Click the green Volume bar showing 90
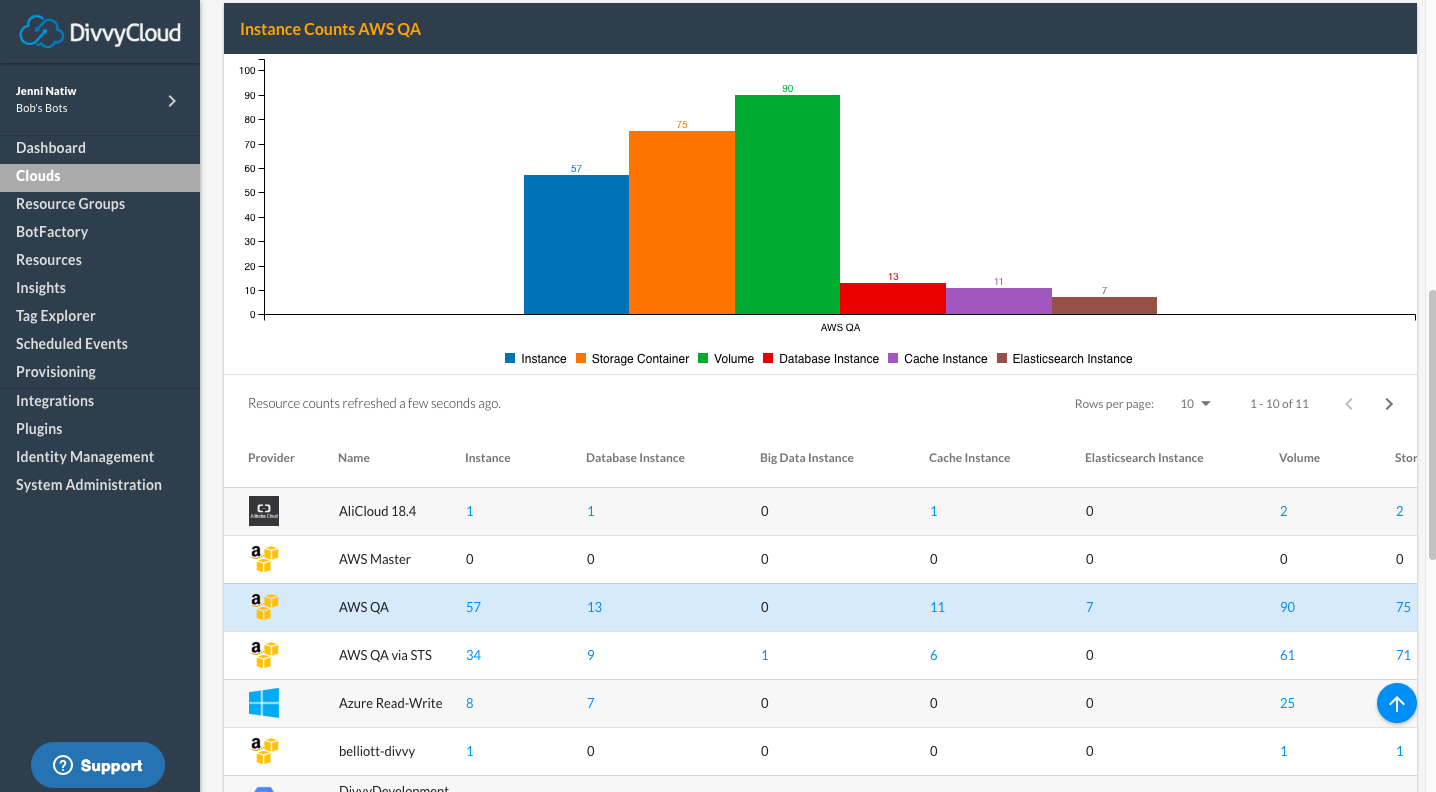Image resolution: width=1436 pixels, height=792 pixels. 787,205
